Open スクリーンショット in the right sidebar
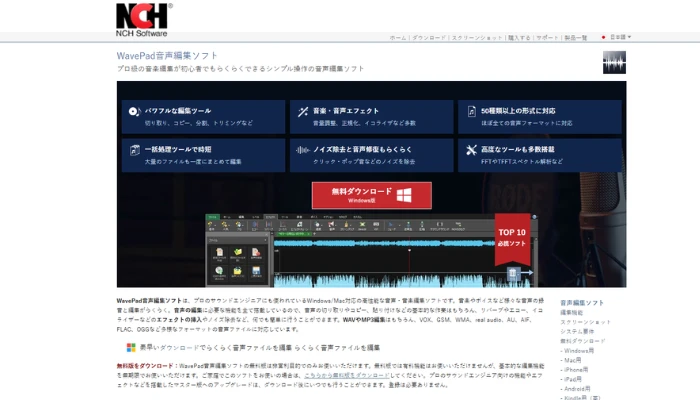Image resolution: width=700 pixels, height=400 pixels. pyautogui.click(x=585, y=322)
